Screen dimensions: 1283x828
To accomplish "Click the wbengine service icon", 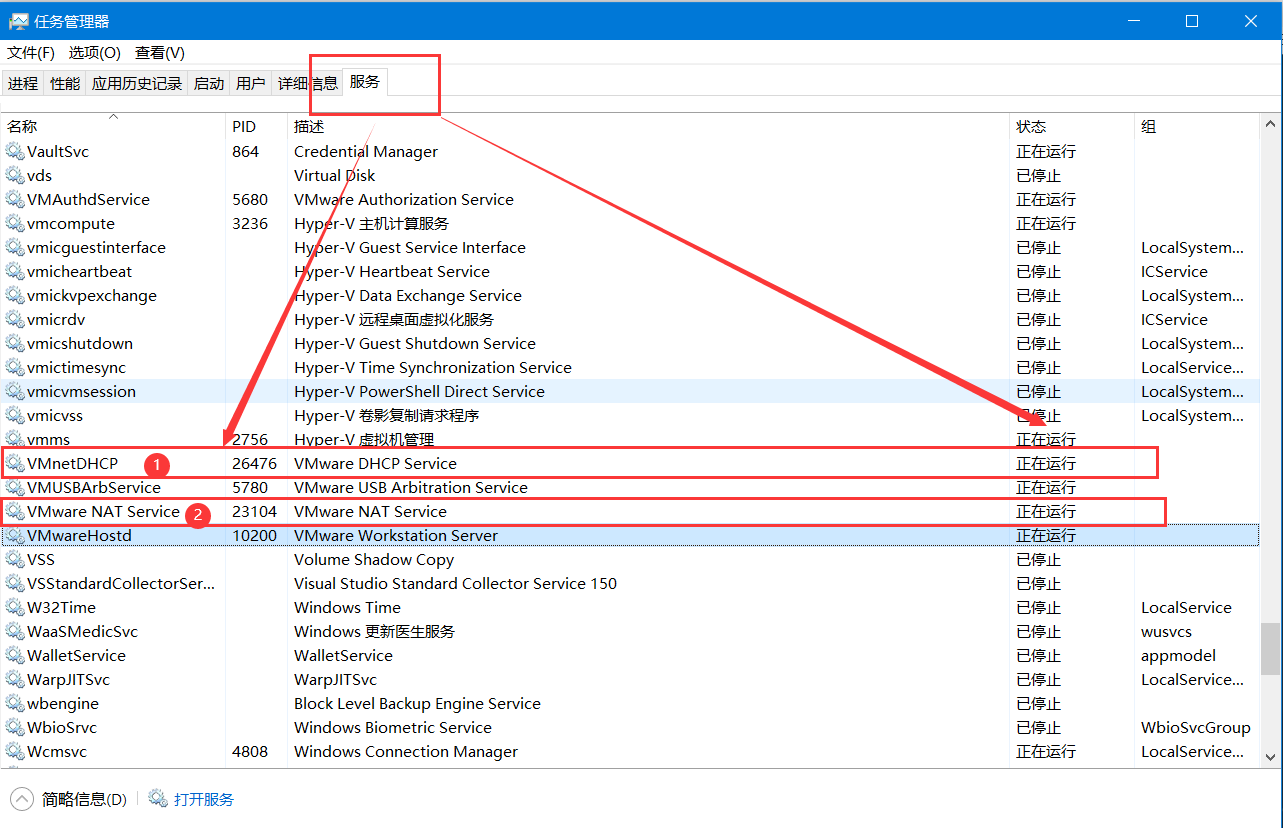I will (14, 704).
